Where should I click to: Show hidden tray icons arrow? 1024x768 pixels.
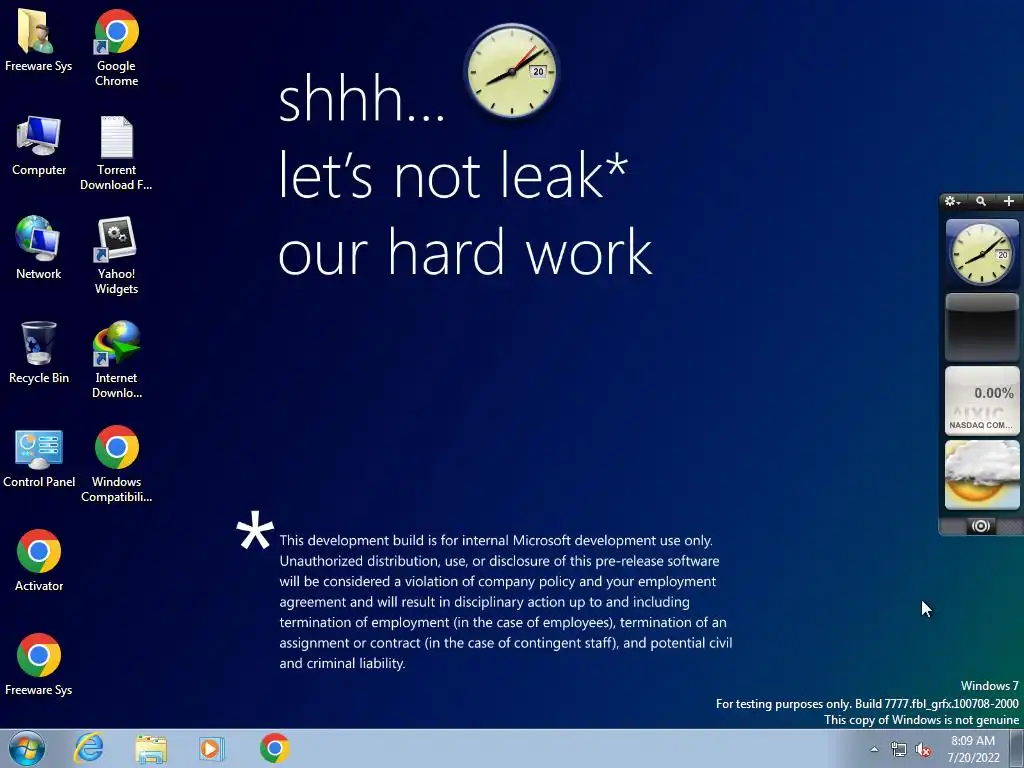874,750
